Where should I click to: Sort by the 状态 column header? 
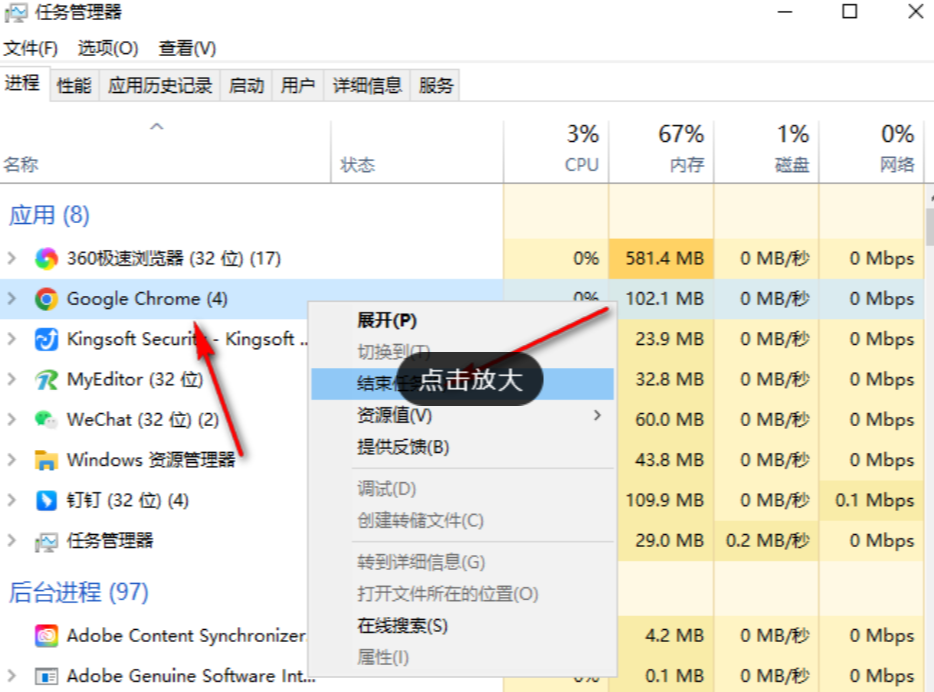(x=417, y=151)
